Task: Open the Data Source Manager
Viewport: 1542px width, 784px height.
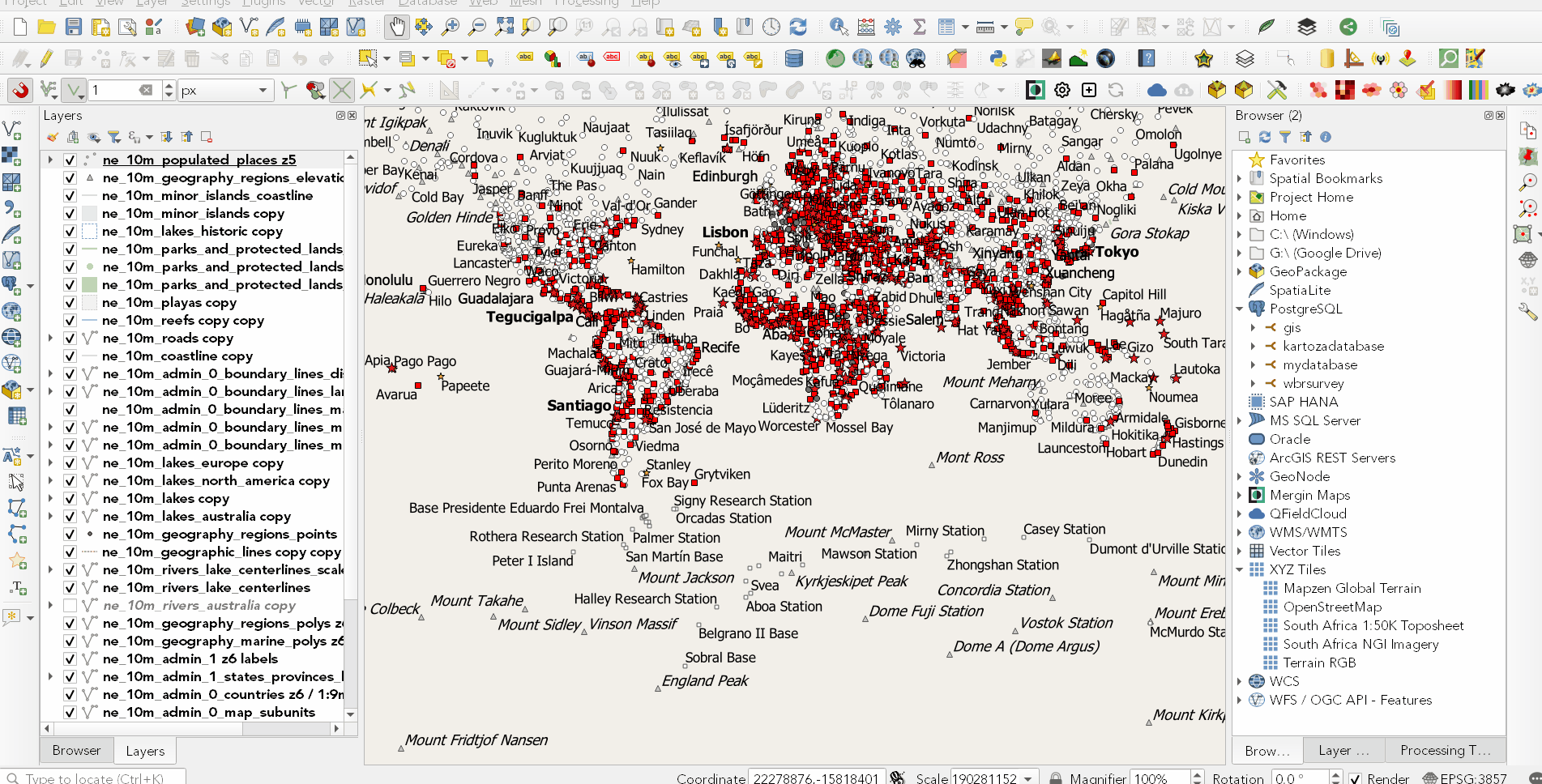Action: (195, 27)
